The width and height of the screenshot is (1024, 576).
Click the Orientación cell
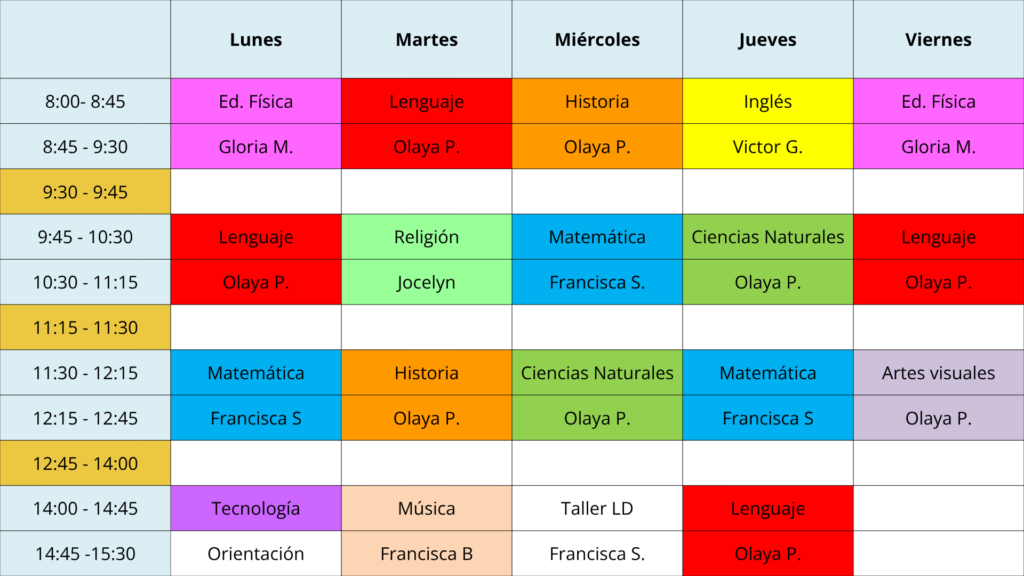click(256, 554)
